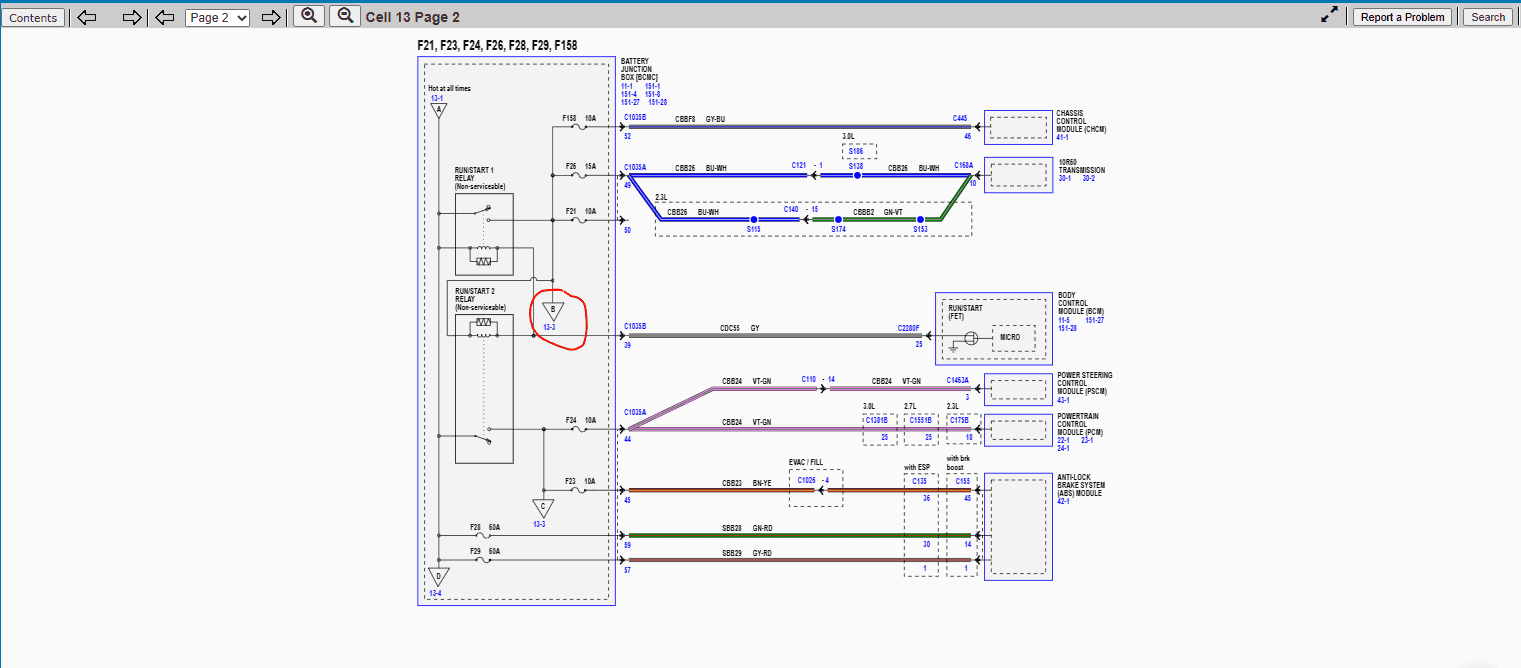Viewport: 1521px width, 668px height.
Task: Click the S138 splice link
Action: pyautogui.click(x=856, y=165)
